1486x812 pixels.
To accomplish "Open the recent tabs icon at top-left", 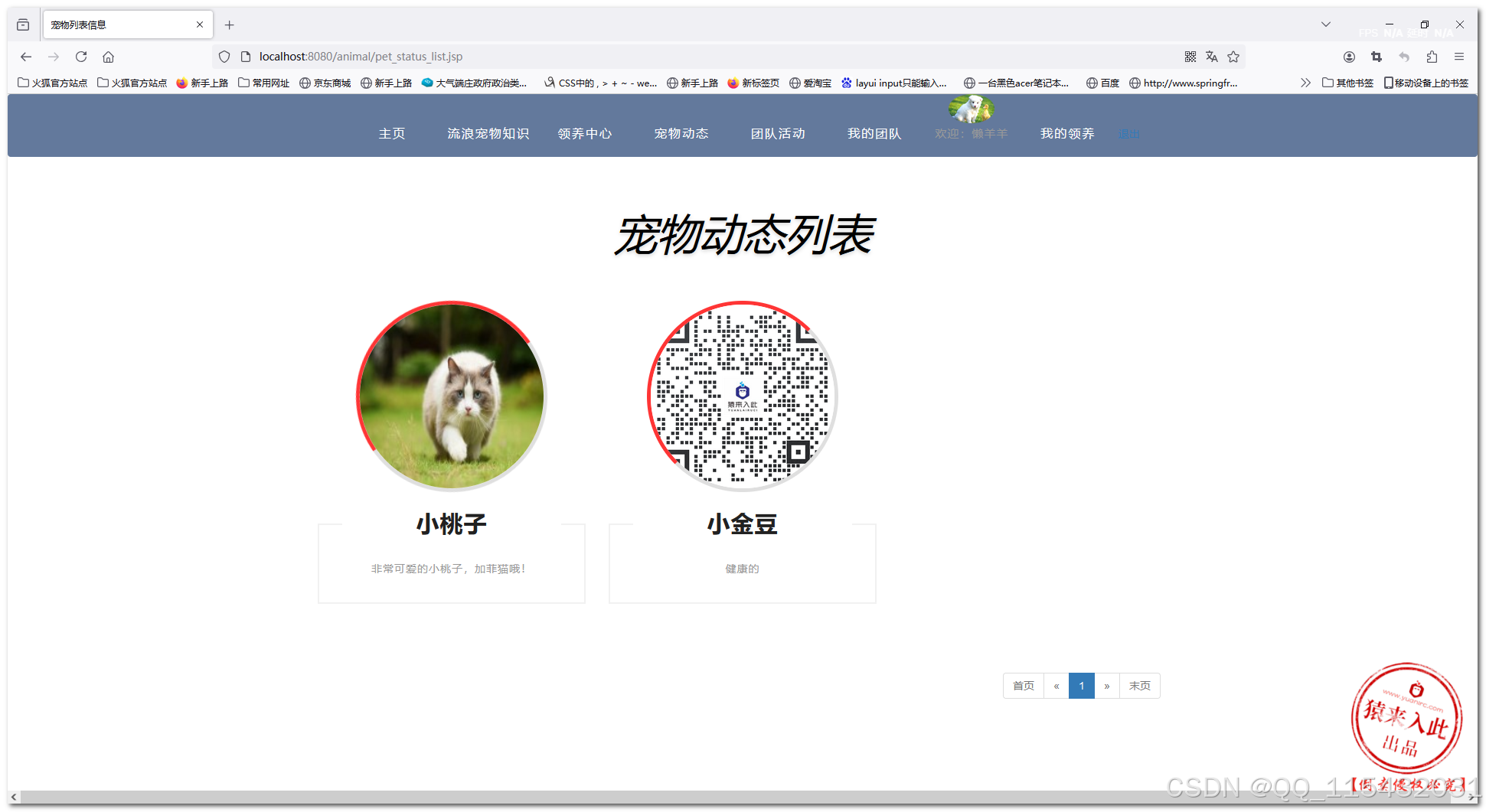I will click(23, 25).
